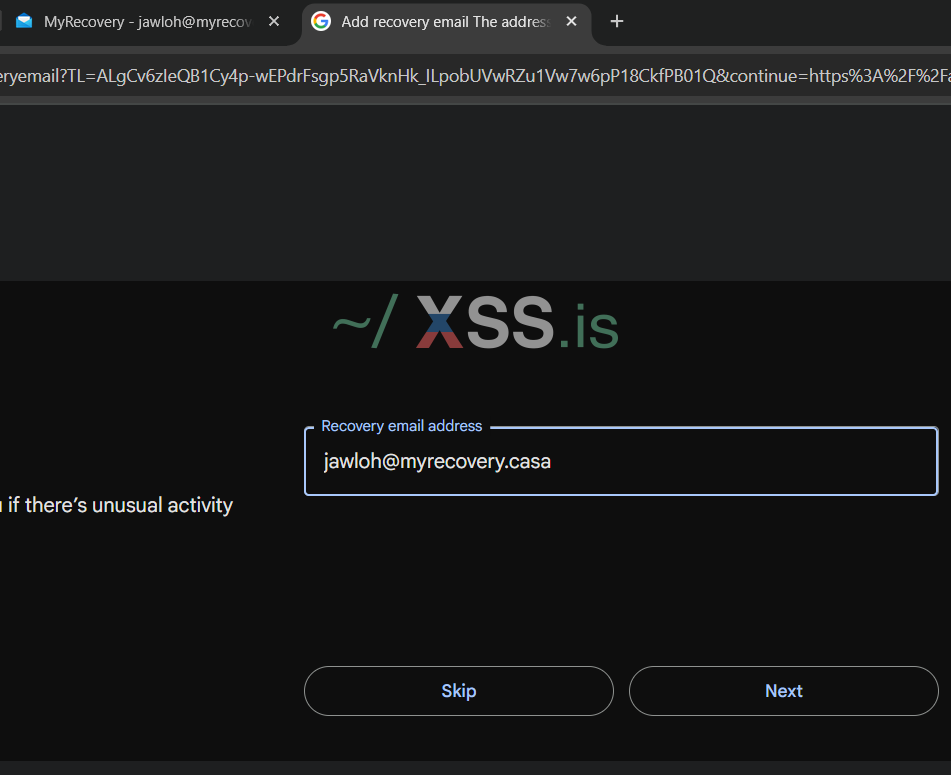Close the MyRecovery tab
The width and height of the screenshot is (951, 775).
tap(274, 22)
